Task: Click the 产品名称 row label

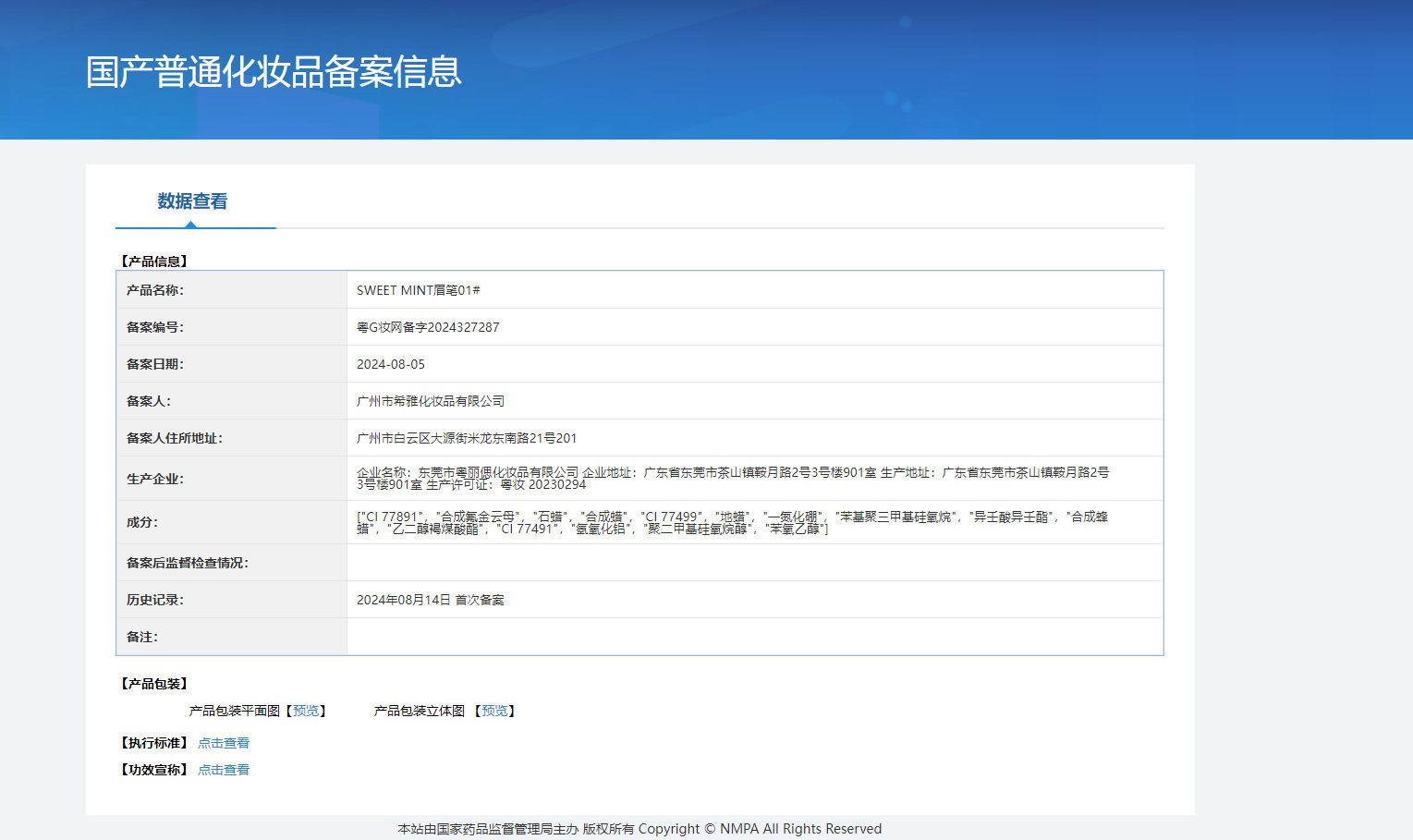Action: (x=155, y=290)
